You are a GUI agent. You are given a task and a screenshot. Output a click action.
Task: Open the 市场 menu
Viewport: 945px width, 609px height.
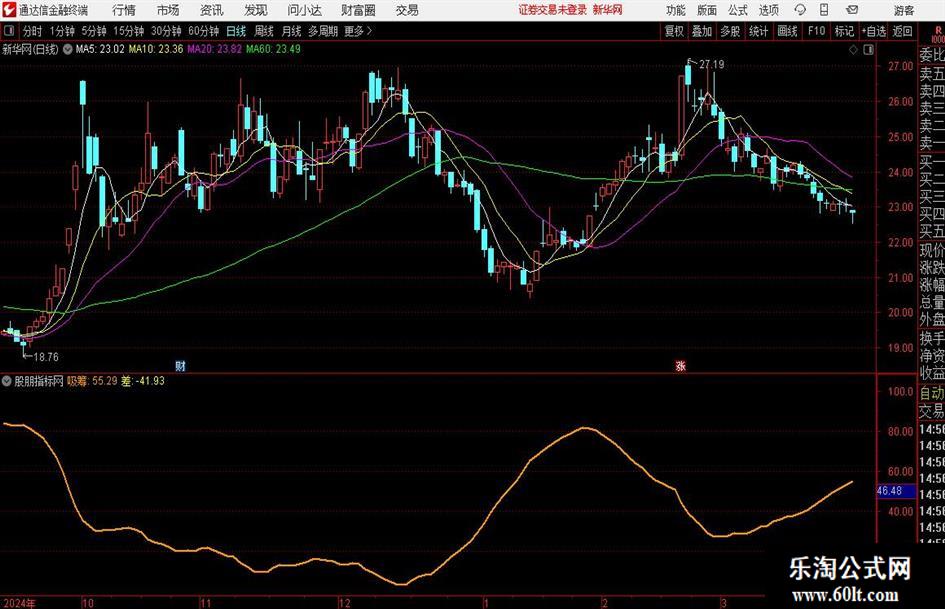[168, 10]
